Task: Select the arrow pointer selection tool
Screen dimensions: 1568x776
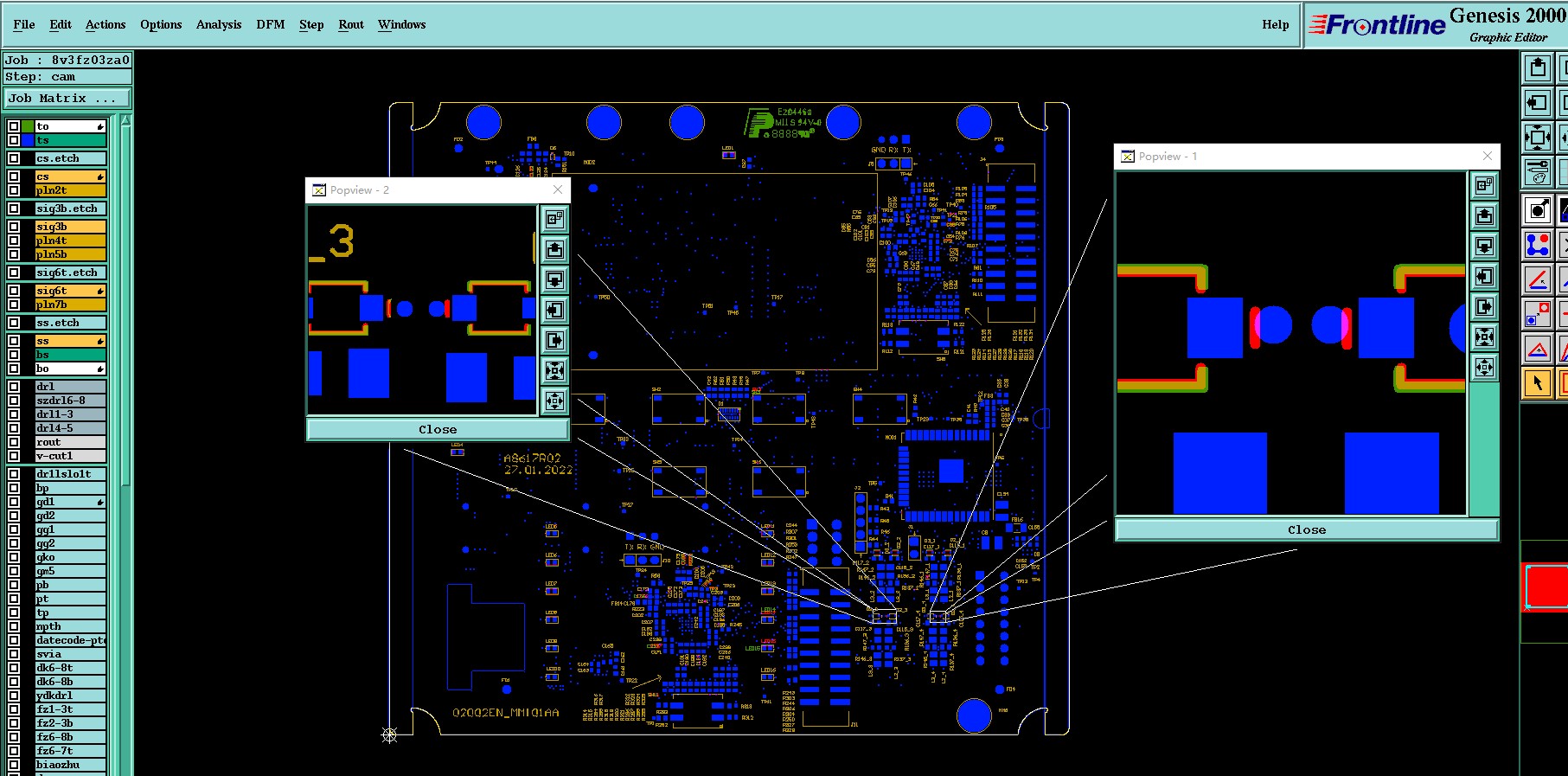Action: (1537, 382)
